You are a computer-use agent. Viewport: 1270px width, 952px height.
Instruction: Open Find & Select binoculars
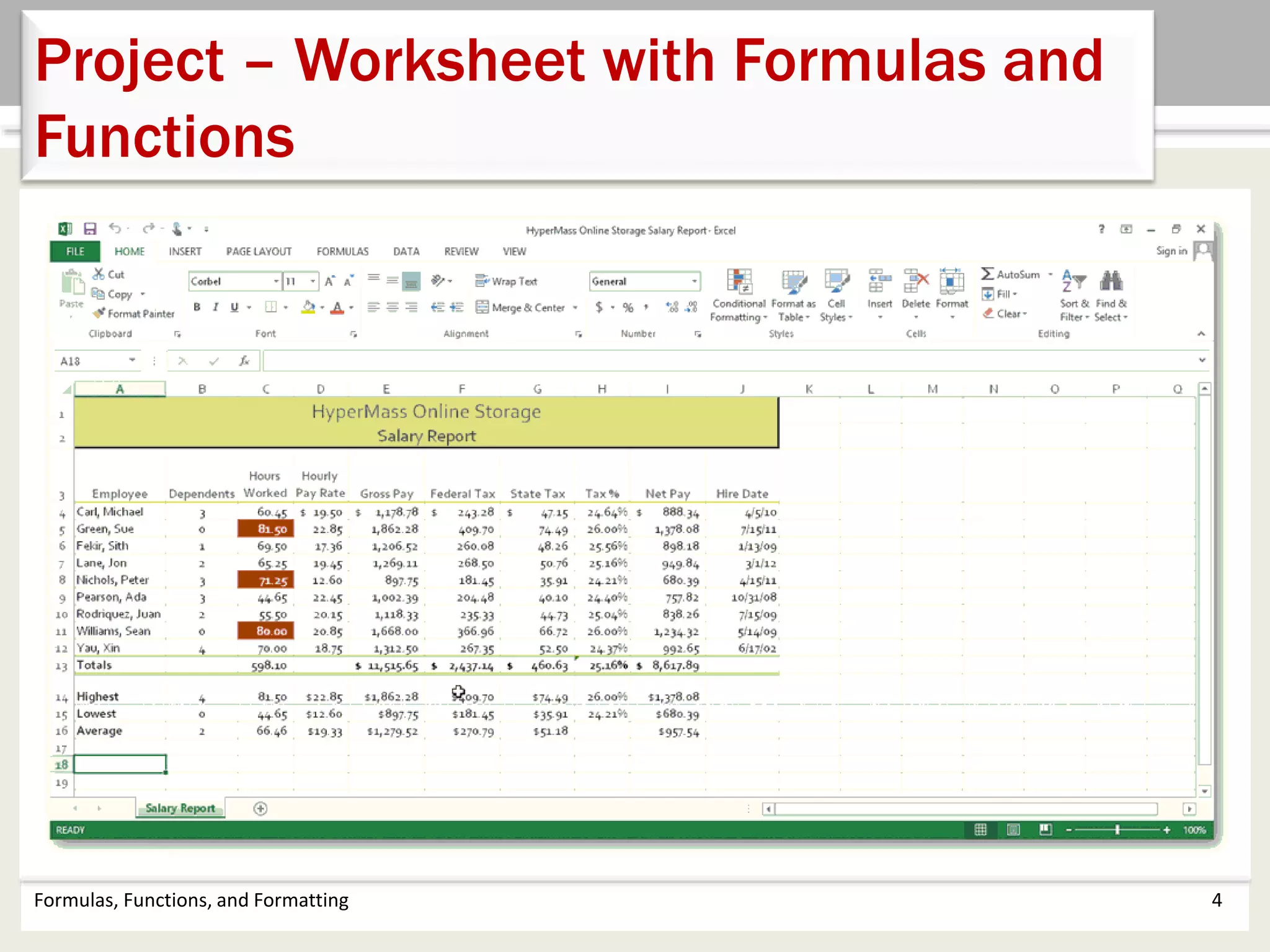(1111, 296)
